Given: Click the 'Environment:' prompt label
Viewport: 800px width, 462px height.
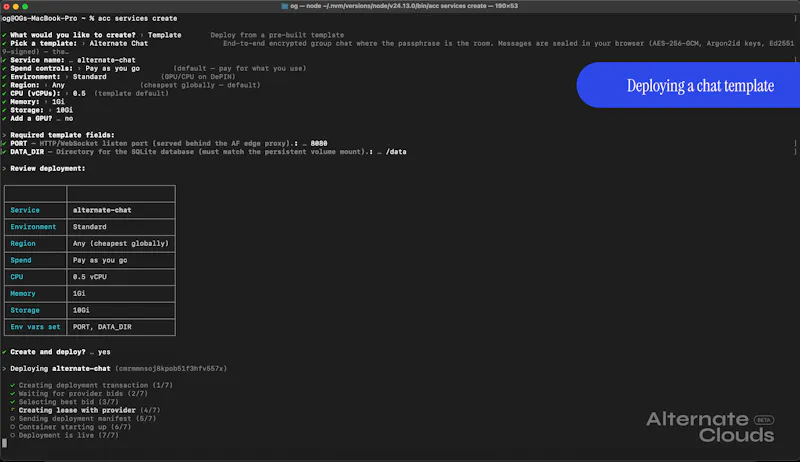Looking at the screenshot, I should [x=35, y=77].
